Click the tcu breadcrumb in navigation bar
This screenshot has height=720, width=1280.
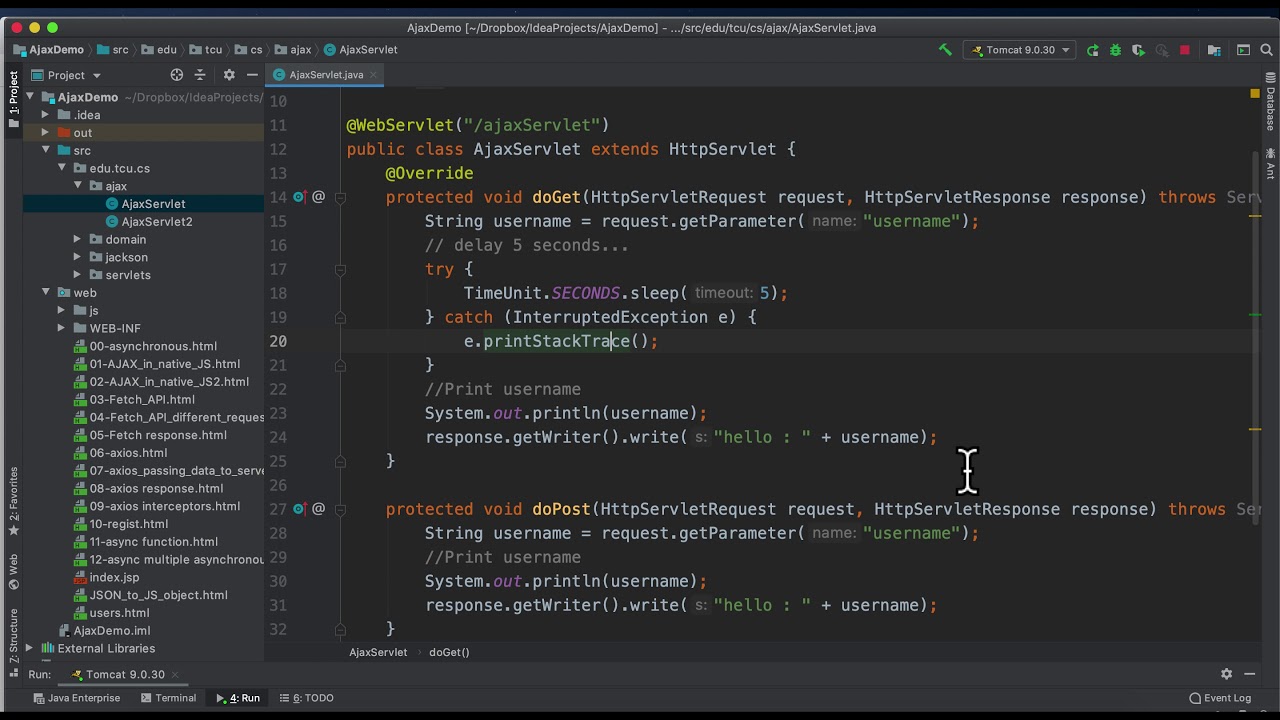coord(206,50)
